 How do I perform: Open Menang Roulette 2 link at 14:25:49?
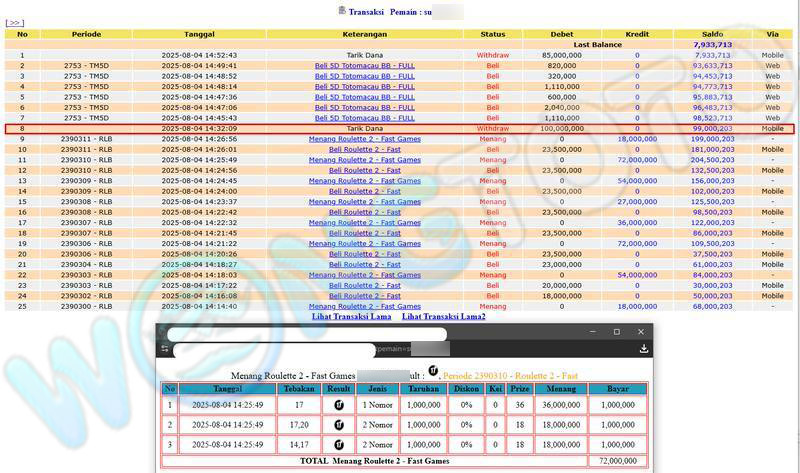pyautogui.click(x=365, y=160)
